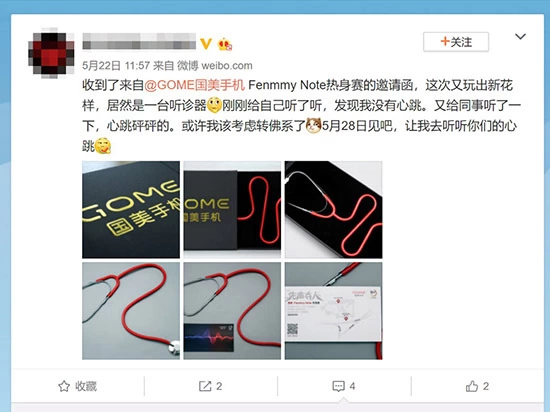Open the GOME logo box photo thumbnail

pos(131,210)
